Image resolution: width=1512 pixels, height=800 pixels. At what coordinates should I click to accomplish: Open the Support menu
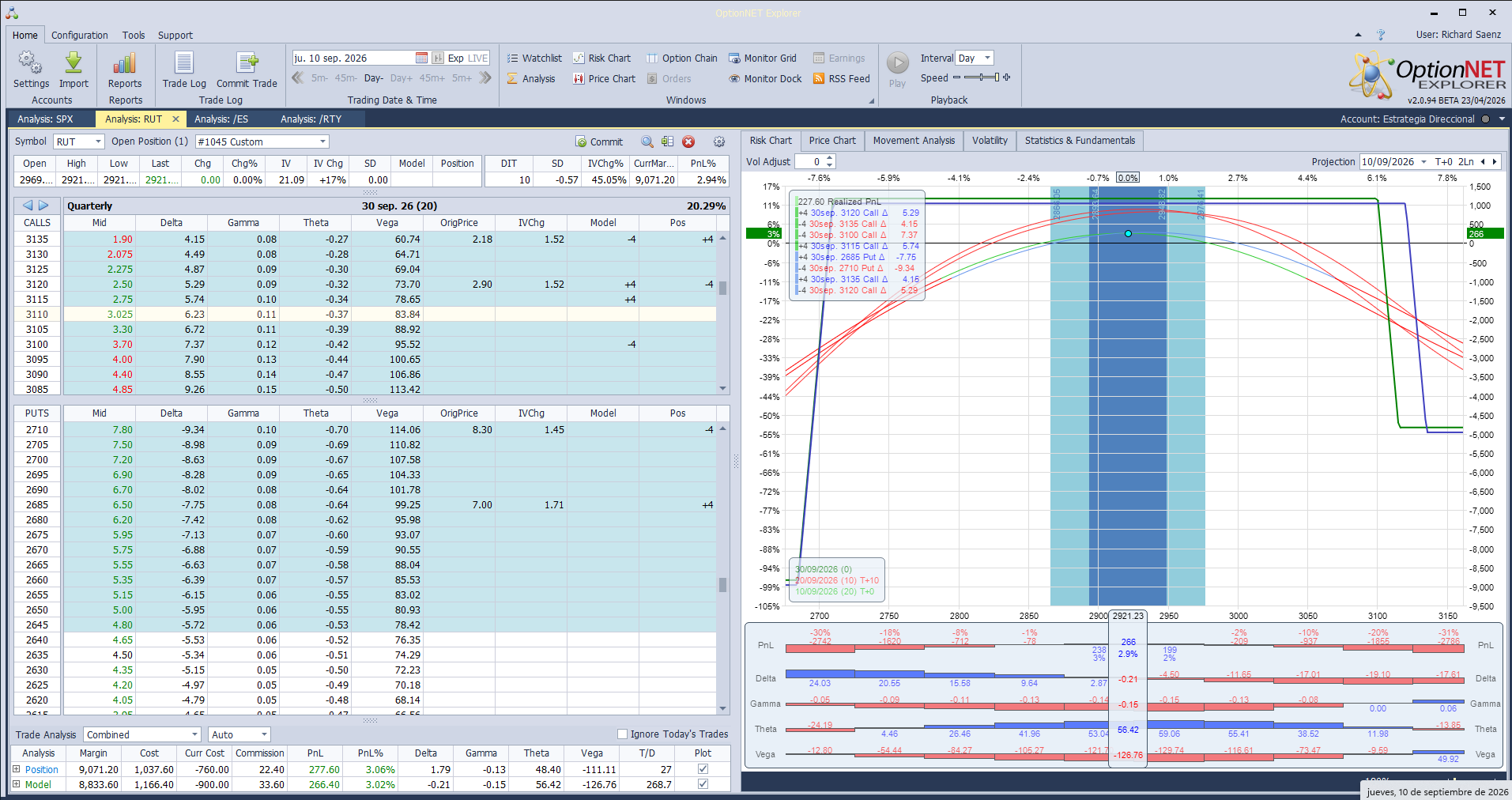[x=175, y=35]
